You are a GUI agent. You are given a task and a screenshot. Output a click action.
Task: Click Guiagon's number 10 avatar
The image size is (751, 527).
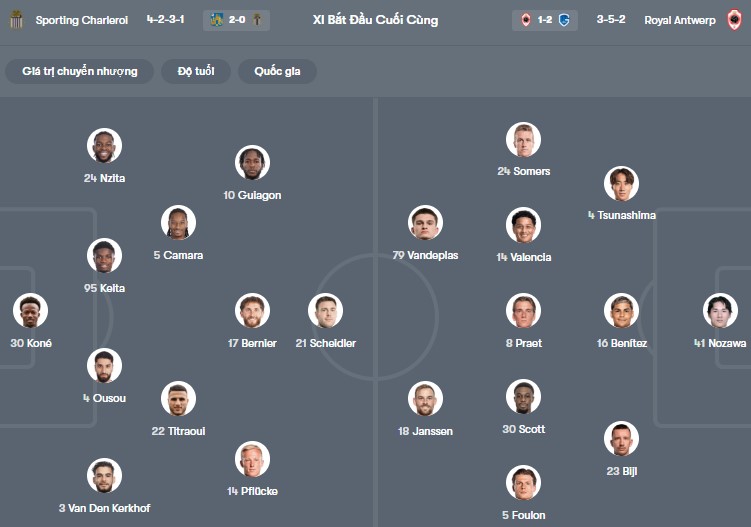pyautogui.click(x=252, y=163)
